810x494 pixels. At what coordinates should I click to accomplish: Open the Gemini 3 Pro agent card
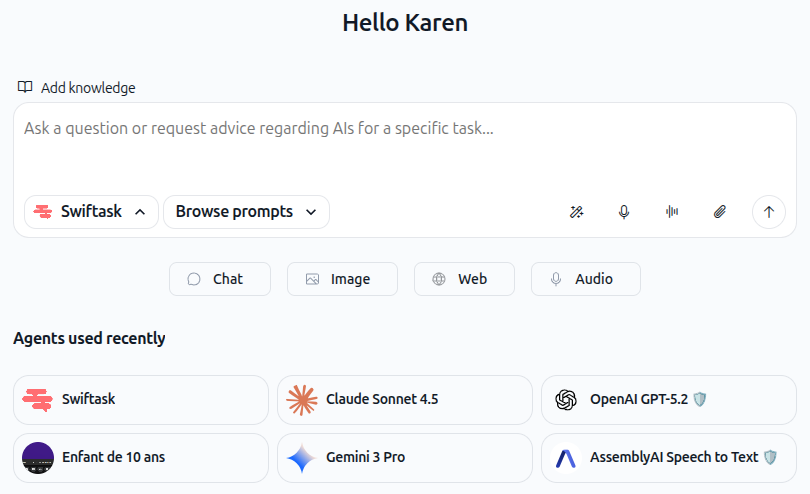pyautogui.click(x=404, y=458)
